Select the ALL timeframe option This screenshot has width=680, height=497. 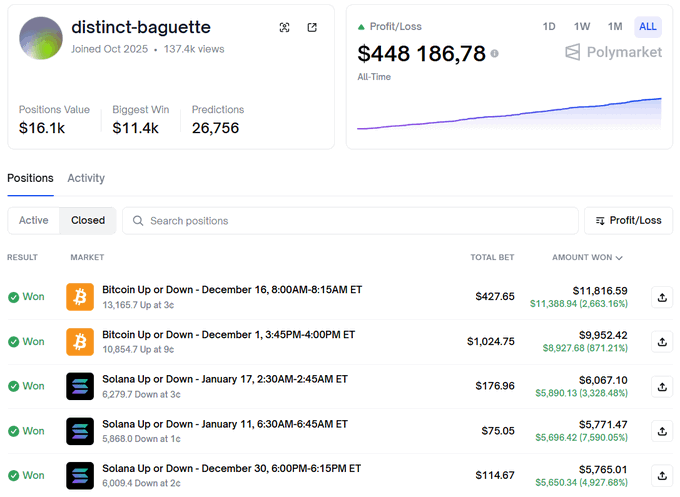click(648, 26)
